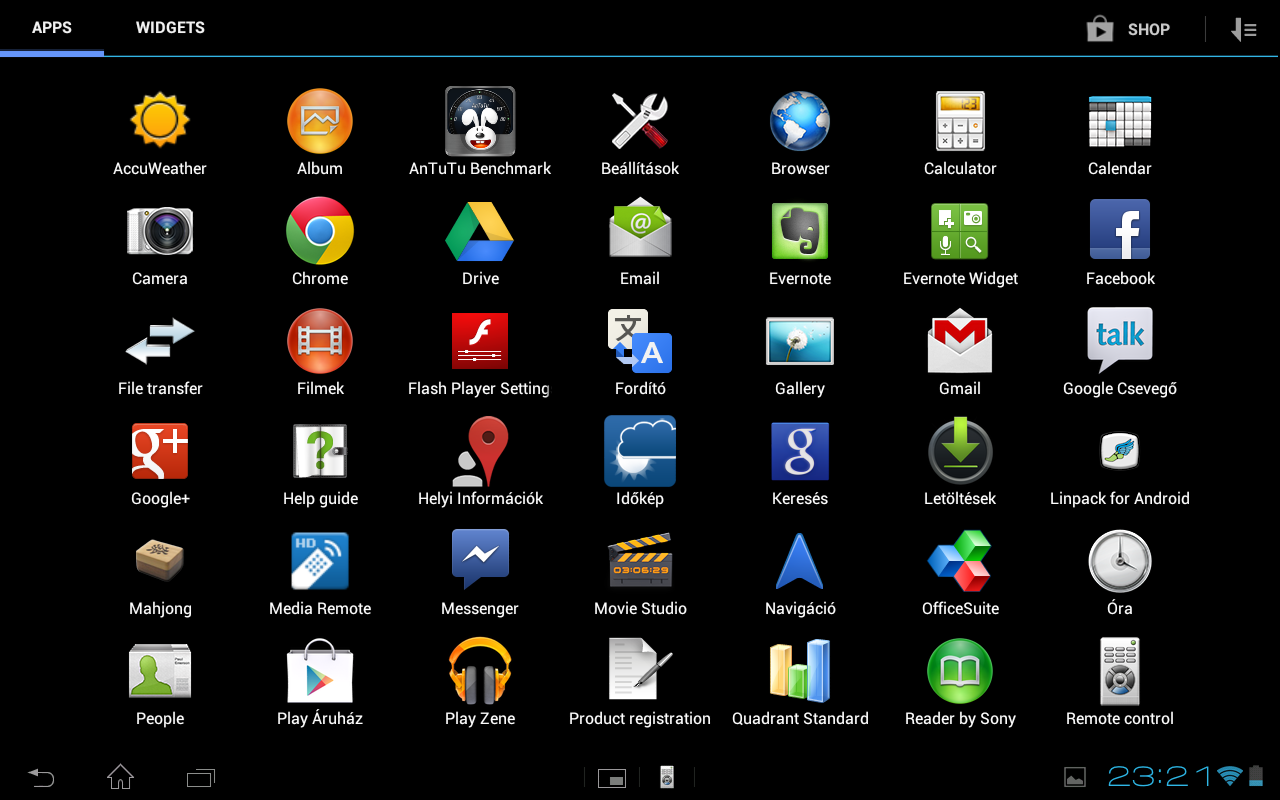Launch Google Csevegő talk app
Viewport: 1280px width, 800px height.
(x=1120, y=353)
